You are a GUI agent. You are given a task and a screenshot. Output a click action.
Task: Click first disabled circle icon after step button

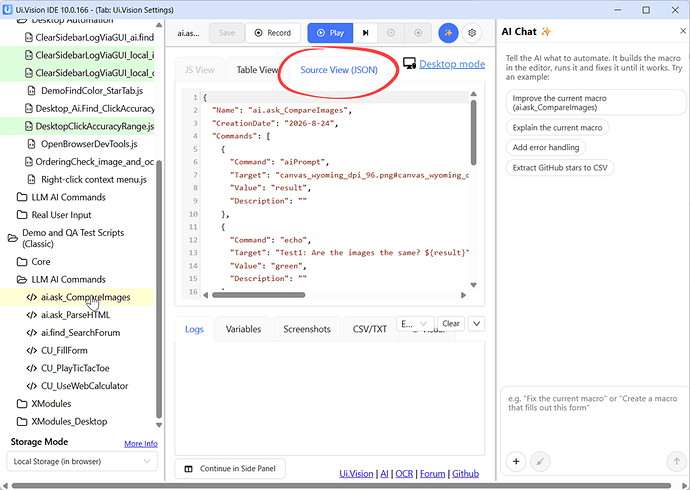[x=391, y=33]
